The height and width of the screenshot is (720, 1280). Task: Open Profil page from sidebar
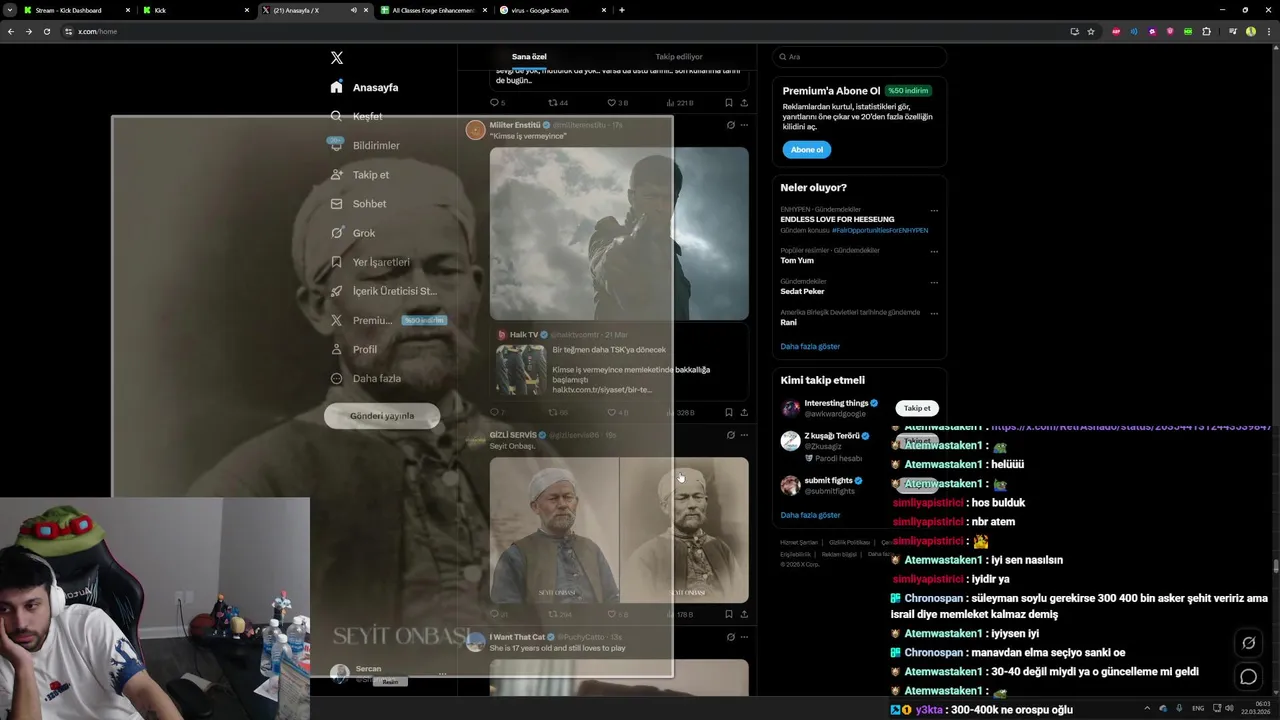[353, 349]
